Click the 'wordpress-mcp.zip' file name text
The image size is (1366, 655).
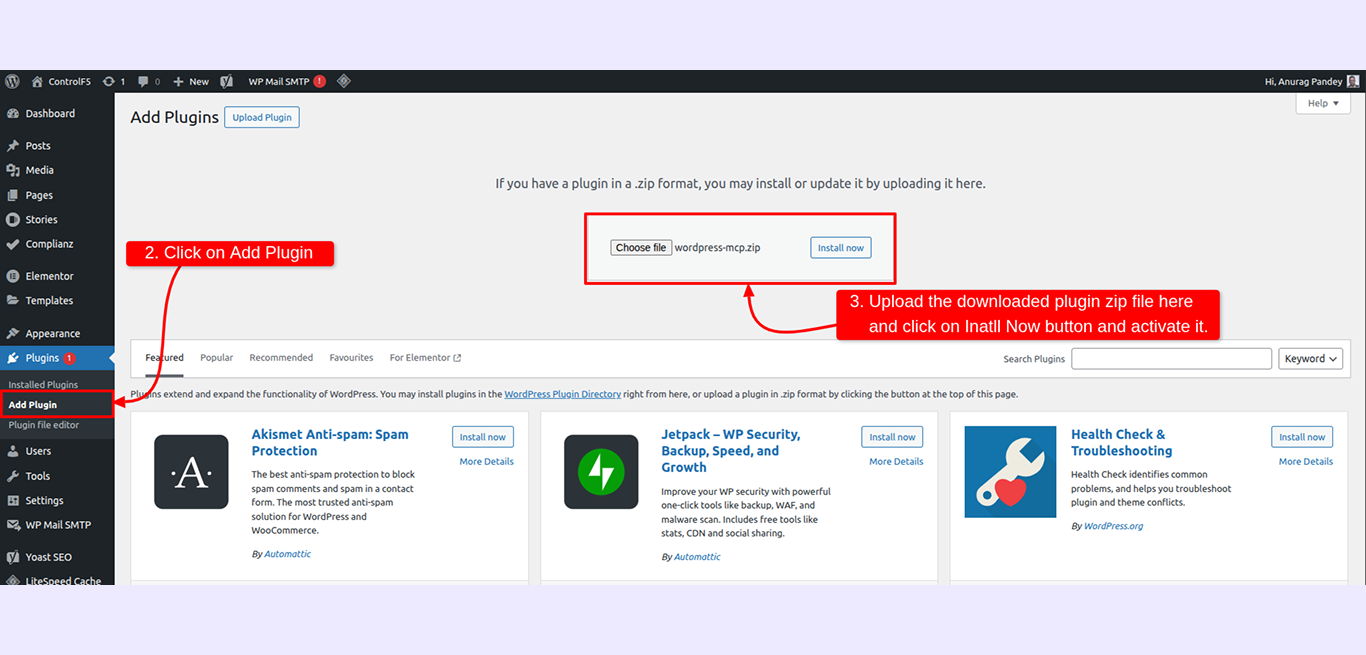tap(717, 247)
